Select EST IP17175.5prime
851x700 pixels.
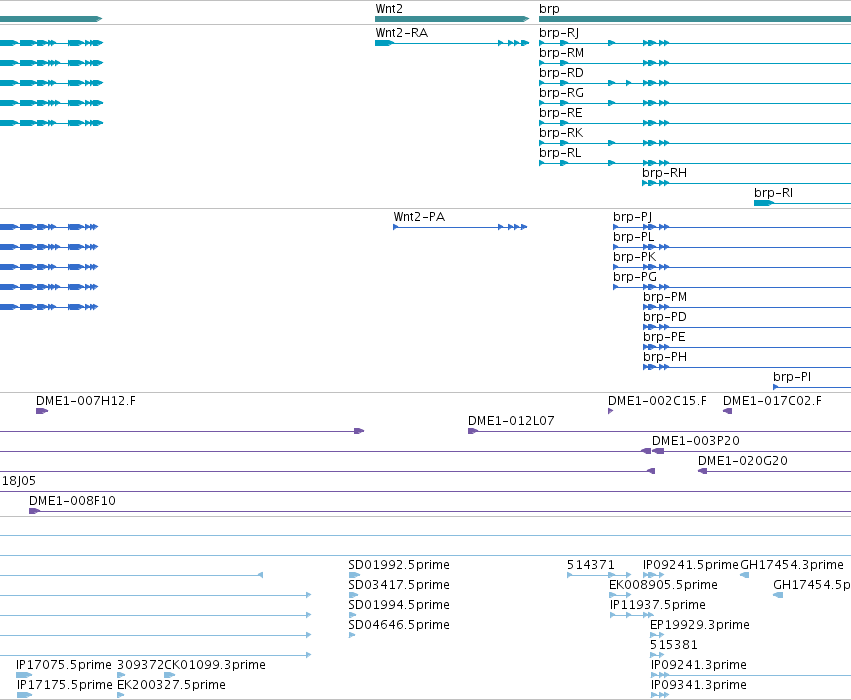[65, 685]
